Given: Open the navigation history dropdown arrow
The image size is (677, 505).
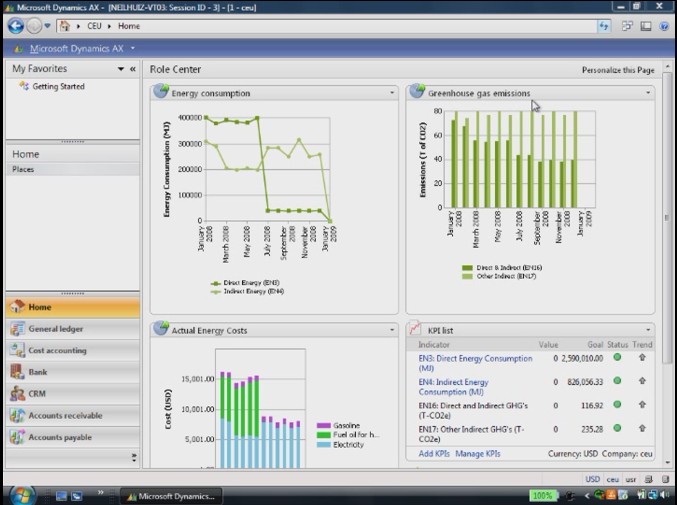Looking at the screenshot, I should 47,26.
